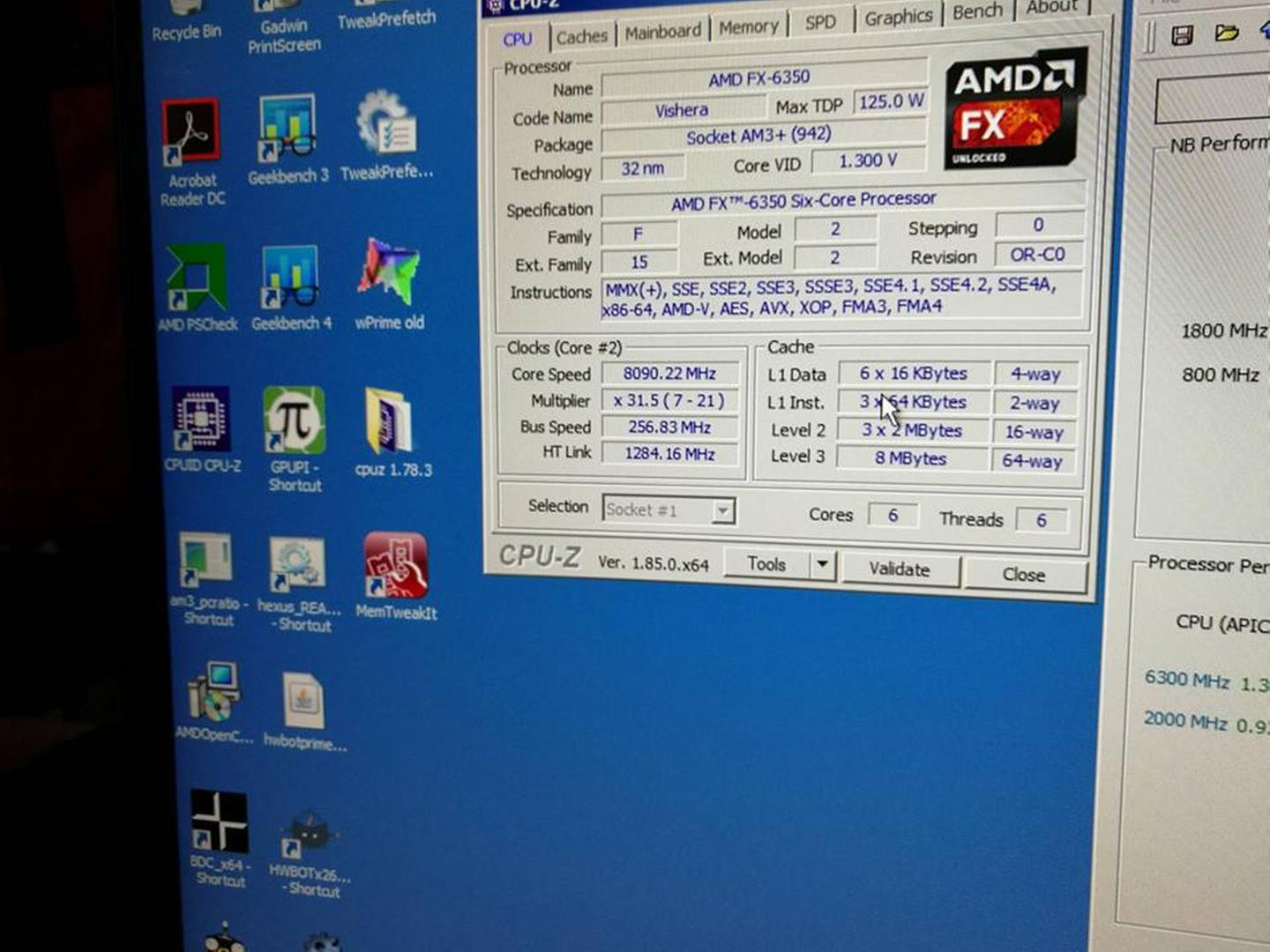Open TweakPrefe... gear icon beside Geekbench 3

(x=386, y=135)
